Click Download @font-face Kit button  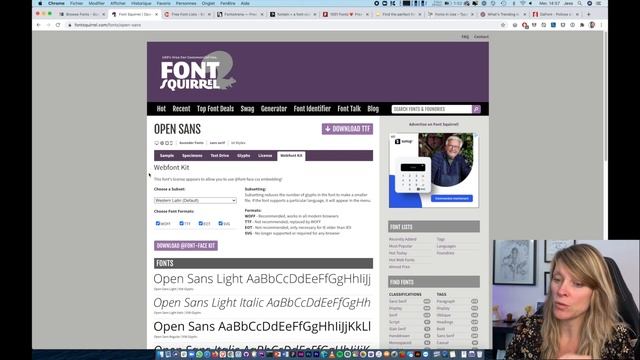186,246
